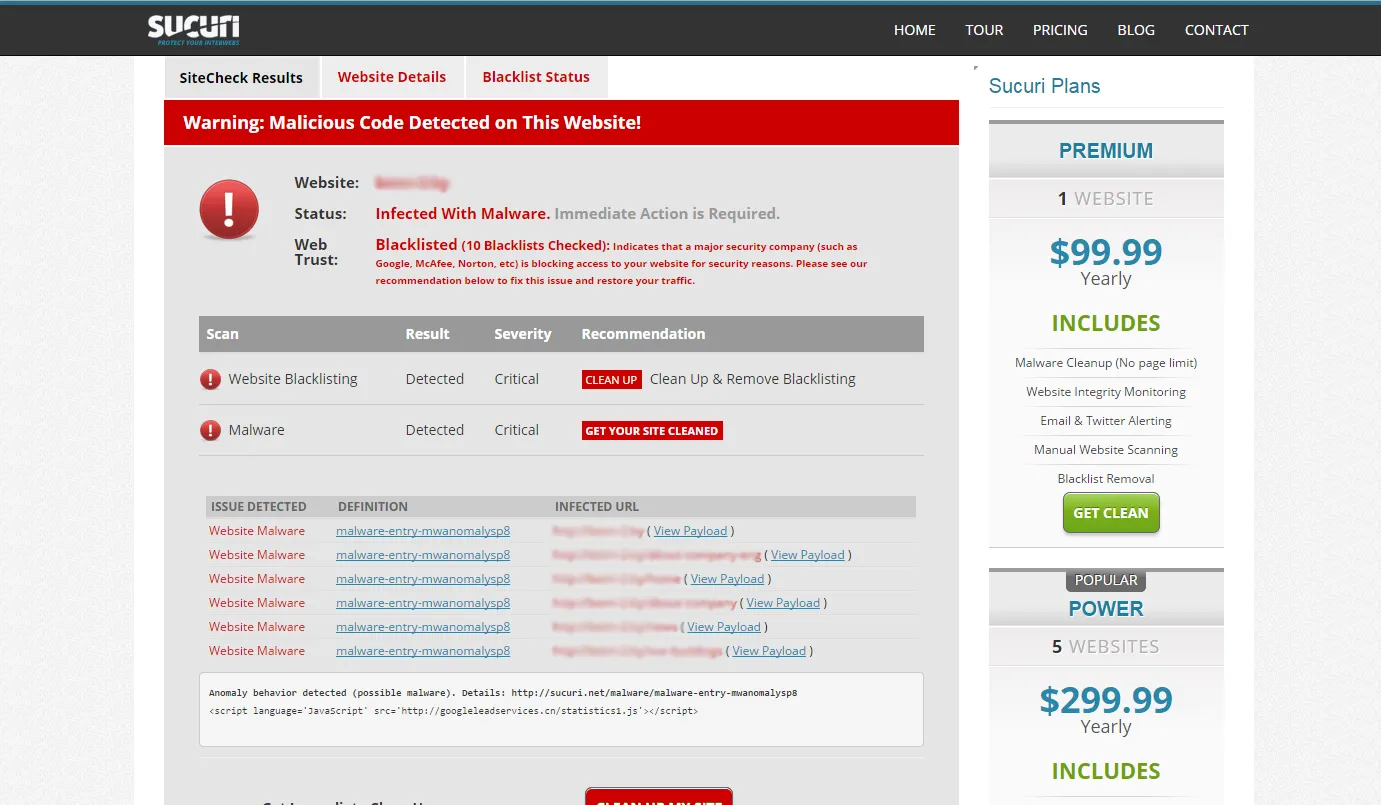Open the TOUR menu item
The width and height of the screenshot is (1381, 805).
click(x=984, y=30)
